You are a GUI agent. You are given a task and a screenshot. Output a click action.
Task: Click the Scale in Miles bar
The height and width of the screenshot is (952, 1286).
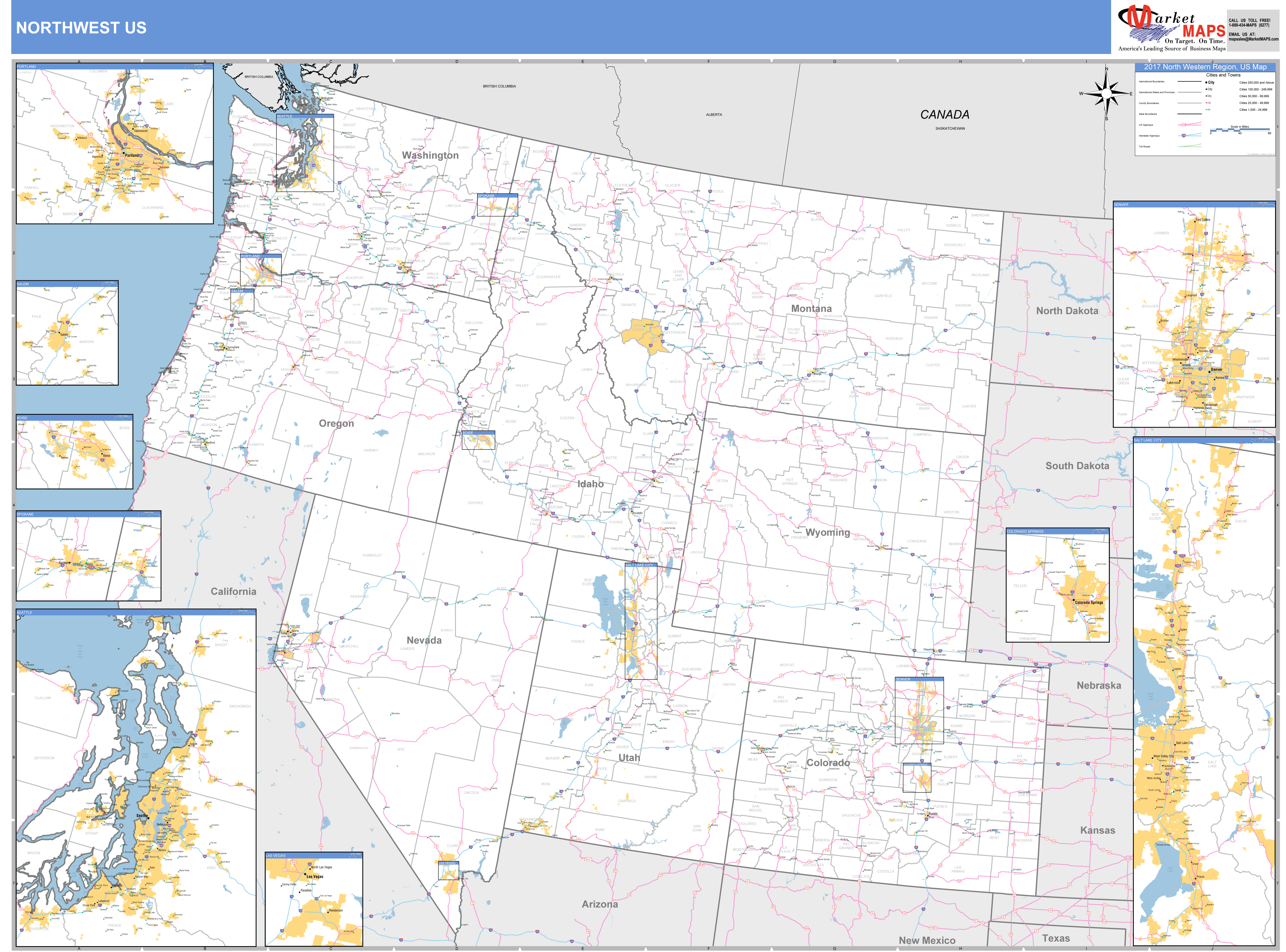pos(1240,130)
